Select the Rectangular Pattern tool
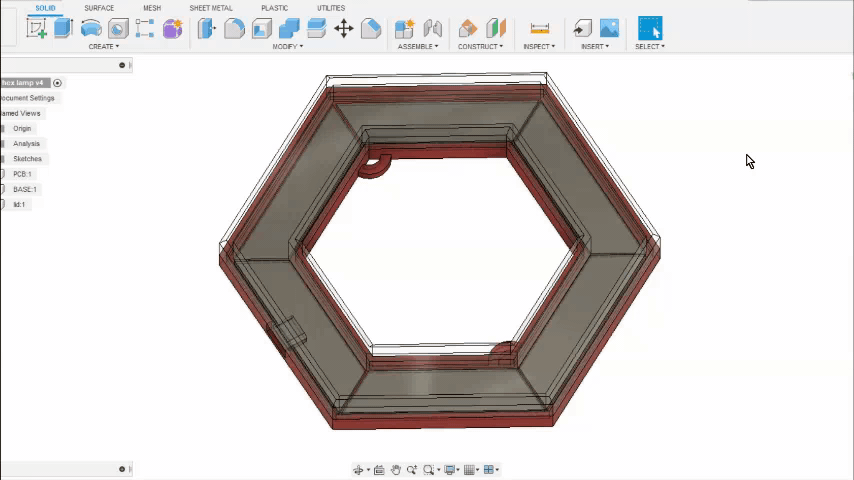 [x=145, y=28]
